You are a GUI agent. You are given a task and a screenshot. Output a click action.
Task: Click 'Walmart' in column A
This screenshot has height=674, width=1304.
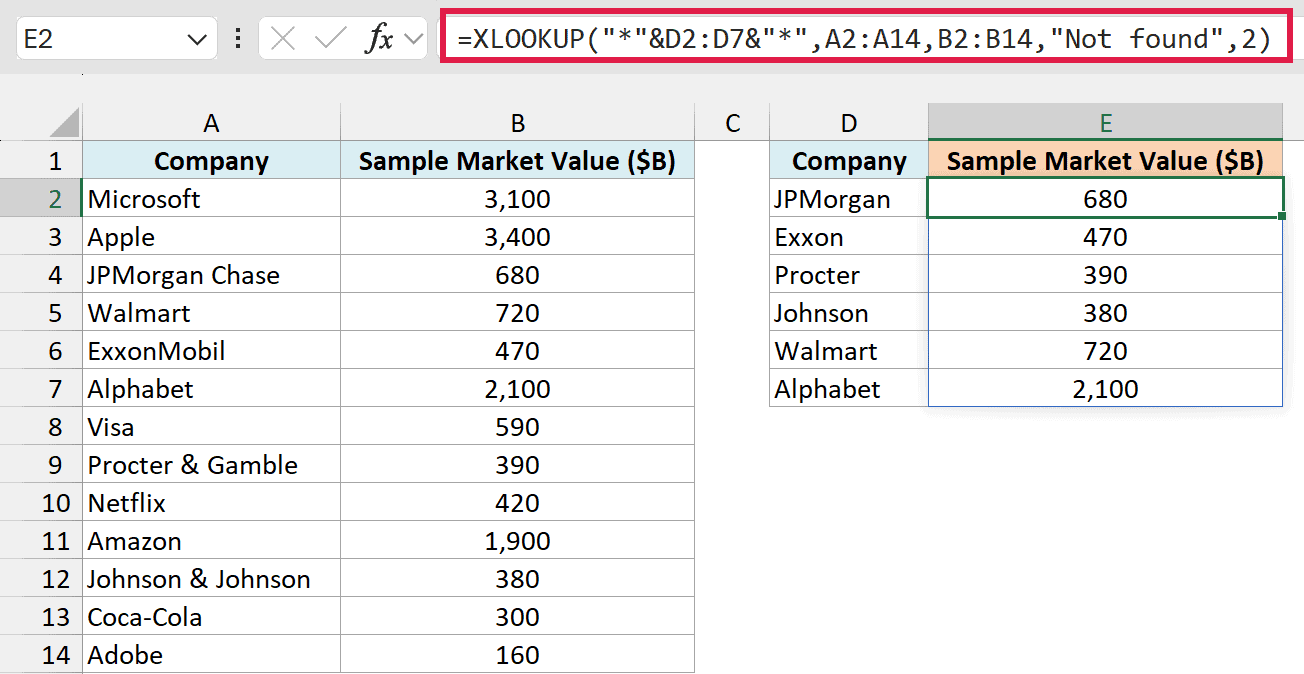(211, 313)
